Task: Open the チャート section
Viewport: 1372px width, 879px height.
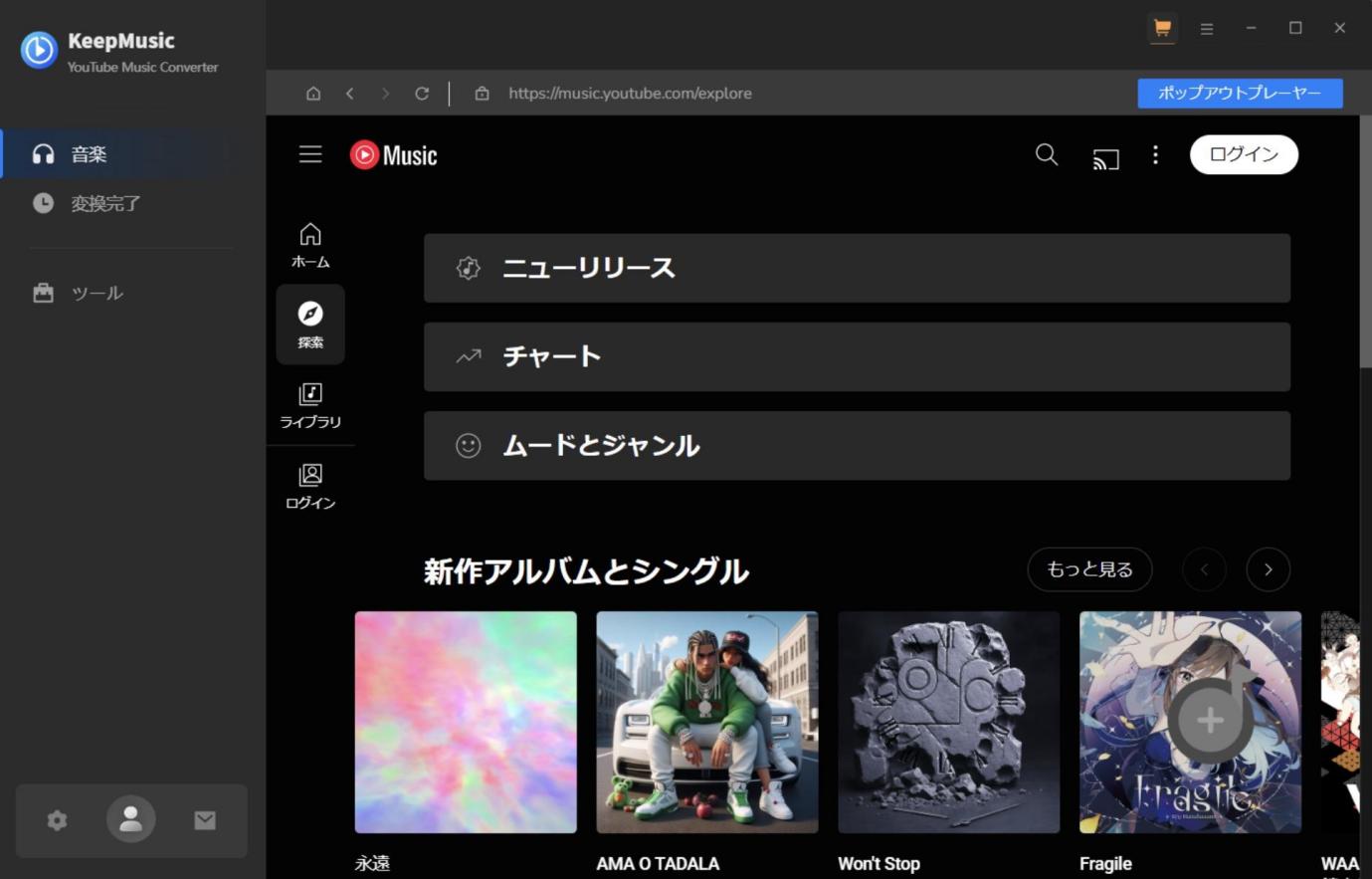Action: point(857,356)
